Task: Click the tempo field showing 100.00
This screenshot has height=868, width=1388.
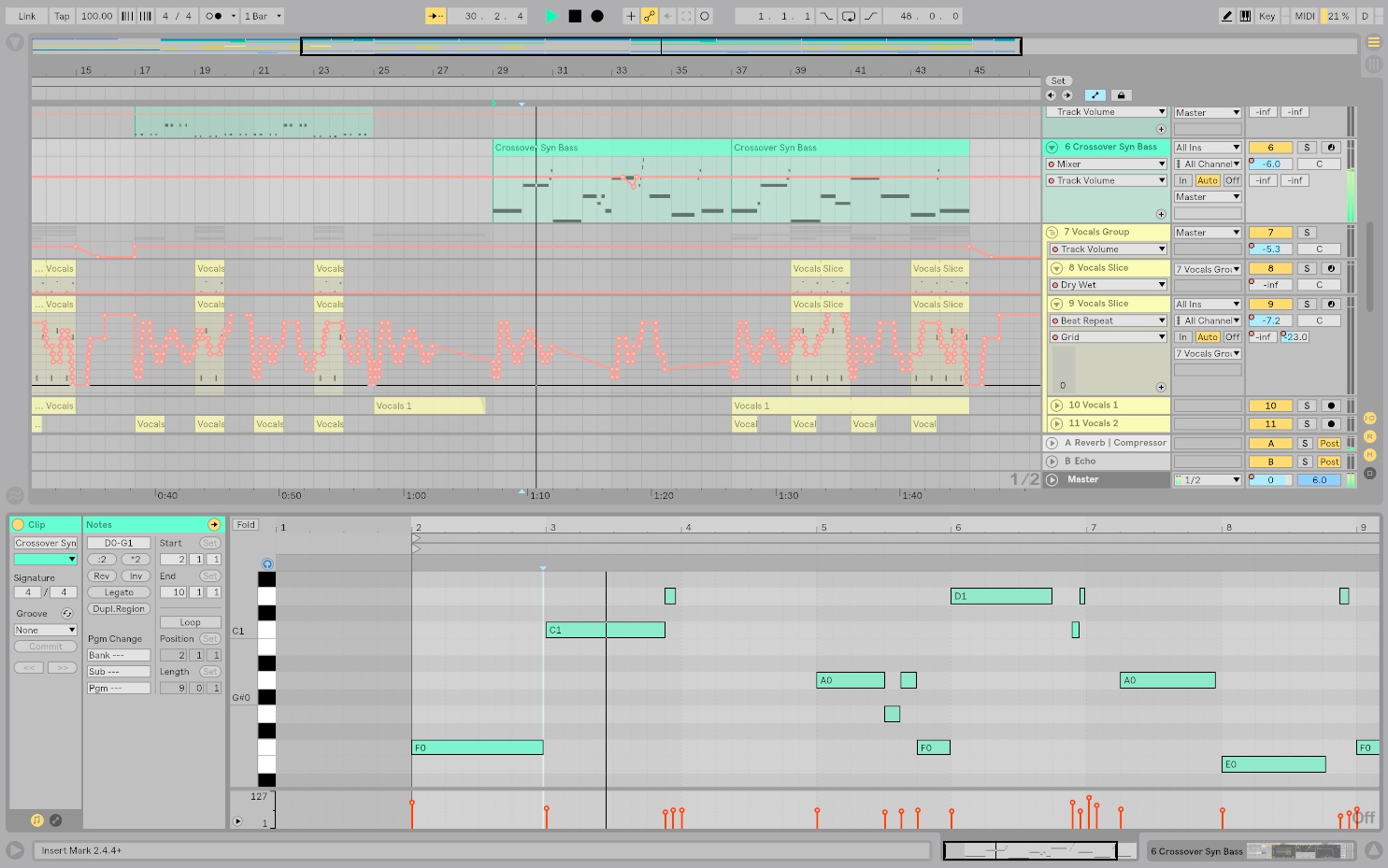Action: (x=96, y=16)
